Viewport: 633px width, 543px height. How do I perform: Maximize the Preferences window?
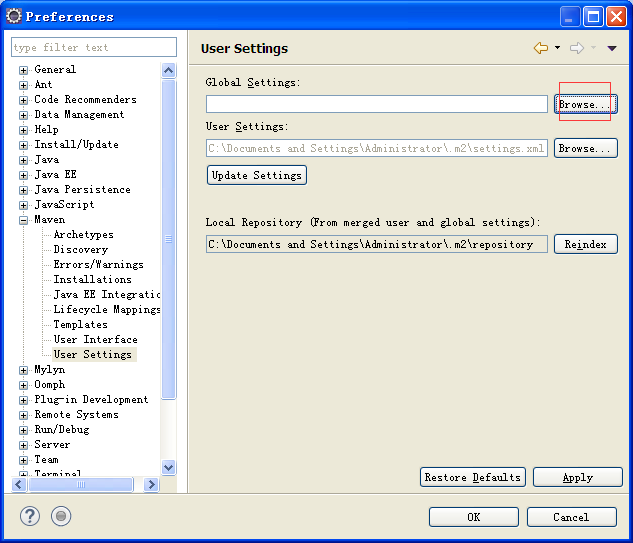coord(593,17)
